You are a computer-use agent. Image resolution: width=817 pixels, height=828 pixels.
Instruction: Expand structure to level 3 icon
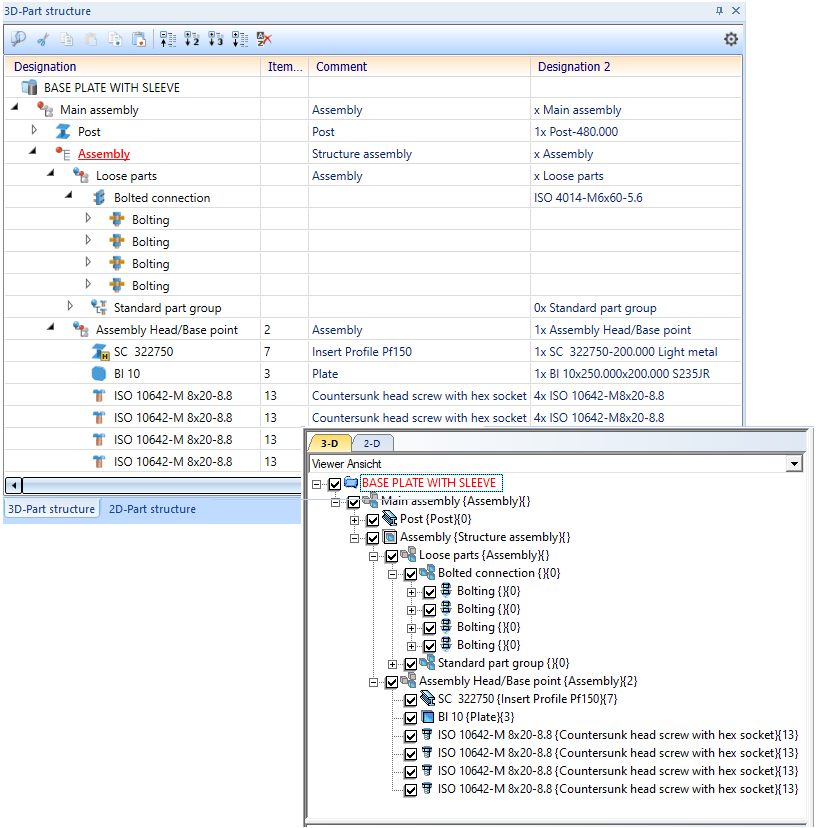pos(215,40)
